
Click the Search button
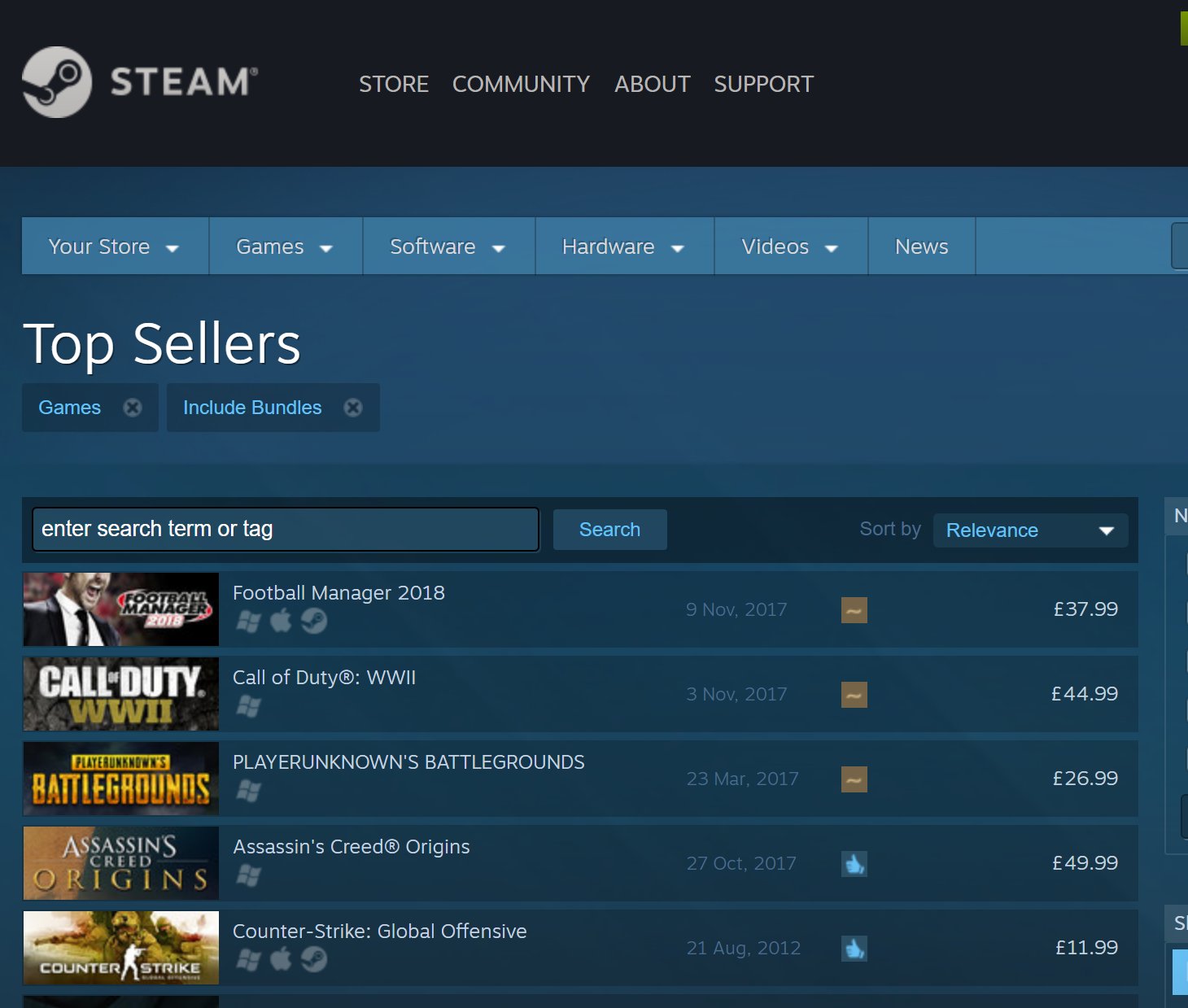[610, 530]
